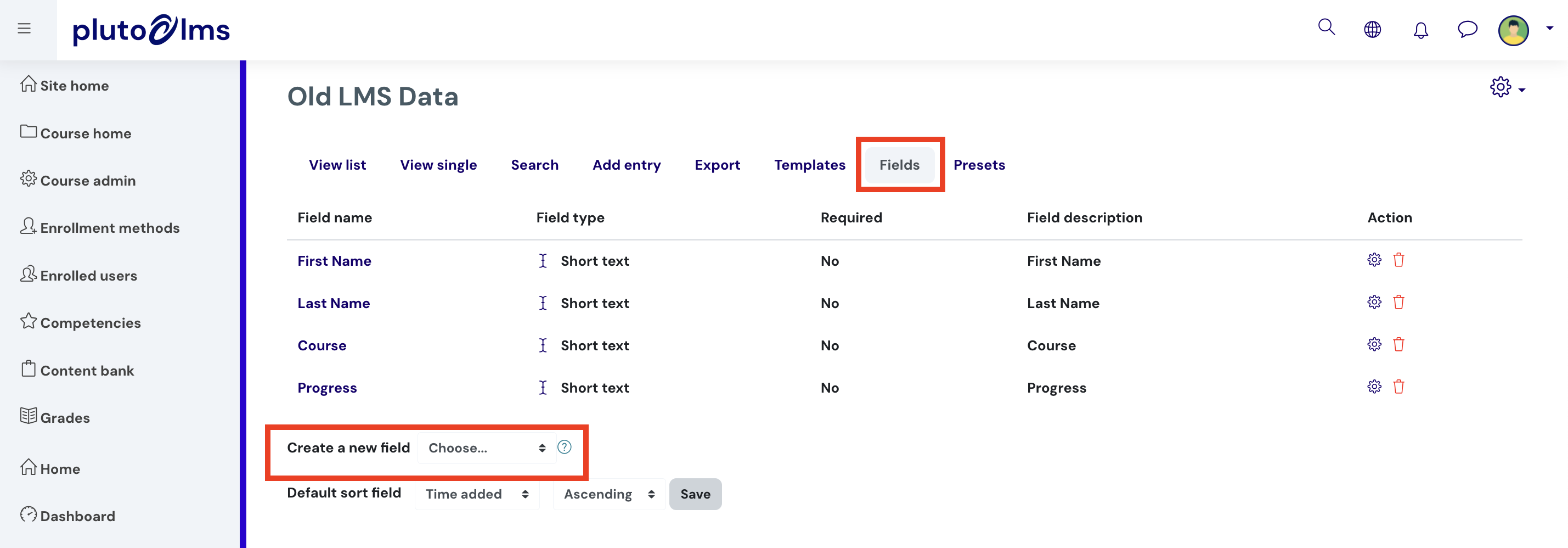1568x548 pixels.
Task: Edit Progress field via gear icon
Action: pos(1374,387)
